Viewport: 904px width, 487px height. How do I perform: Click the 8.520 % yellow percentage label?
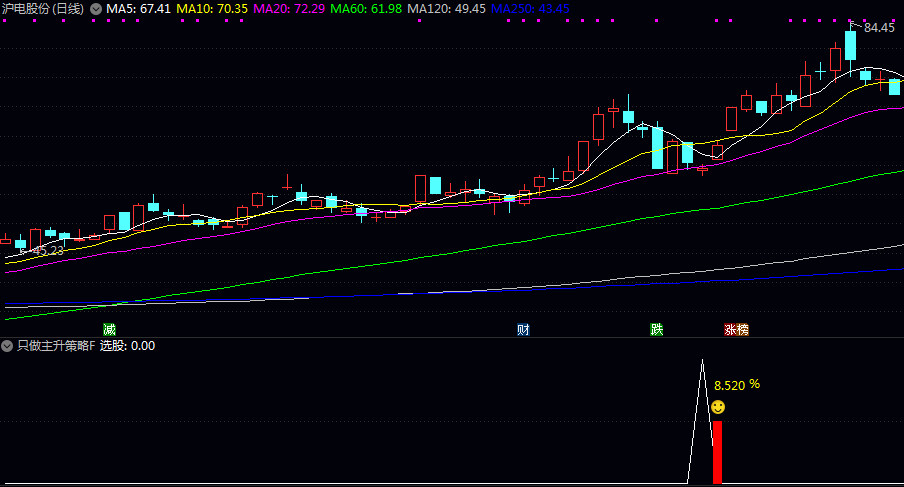(x=736, y=384)
